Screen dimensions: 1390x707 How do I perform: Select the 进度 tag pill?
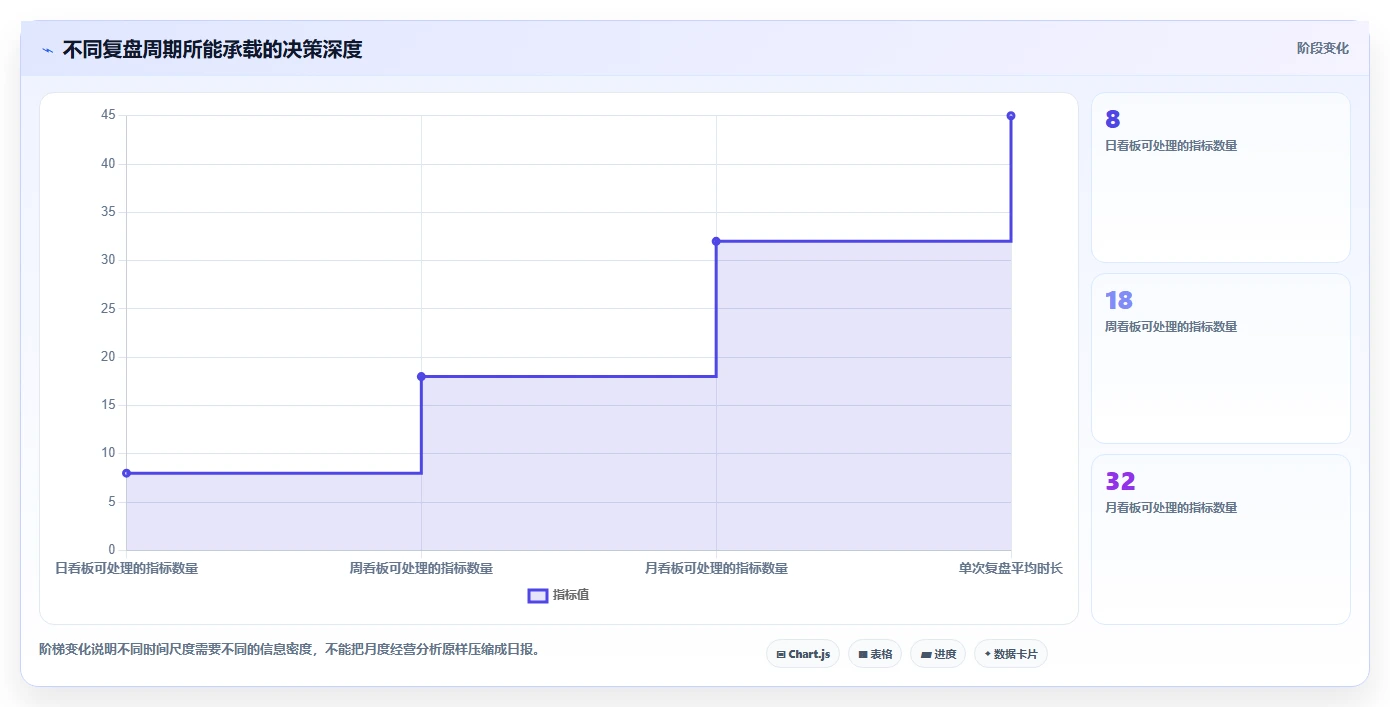click(938, 654)
